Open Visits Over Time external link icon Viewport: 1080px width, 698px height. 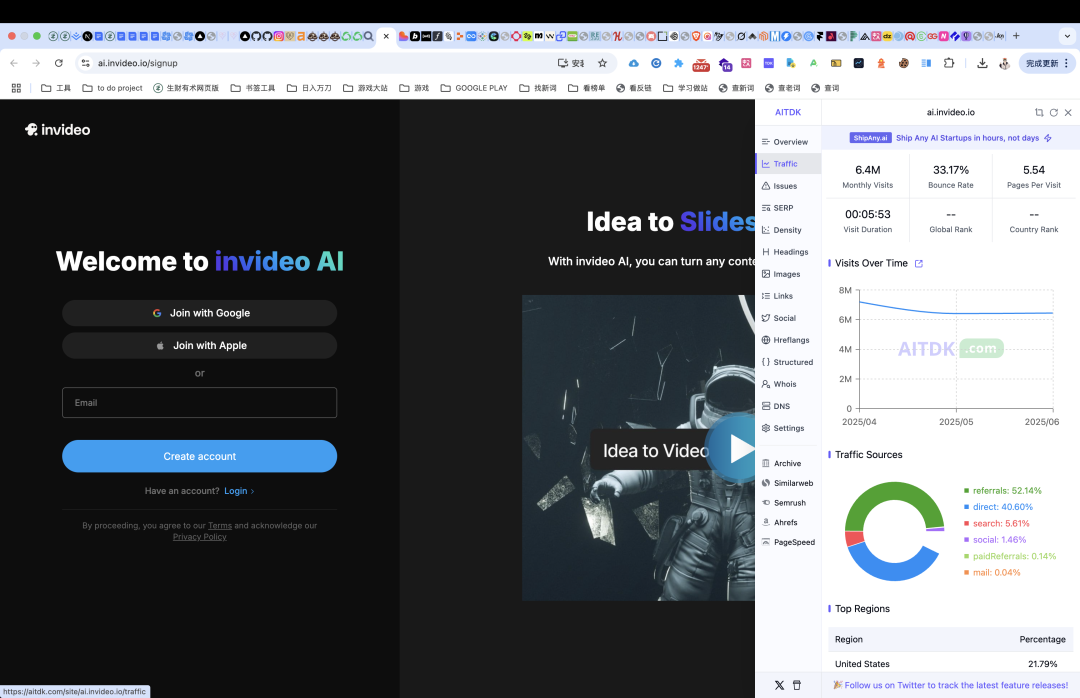click(x=918, y=263)
